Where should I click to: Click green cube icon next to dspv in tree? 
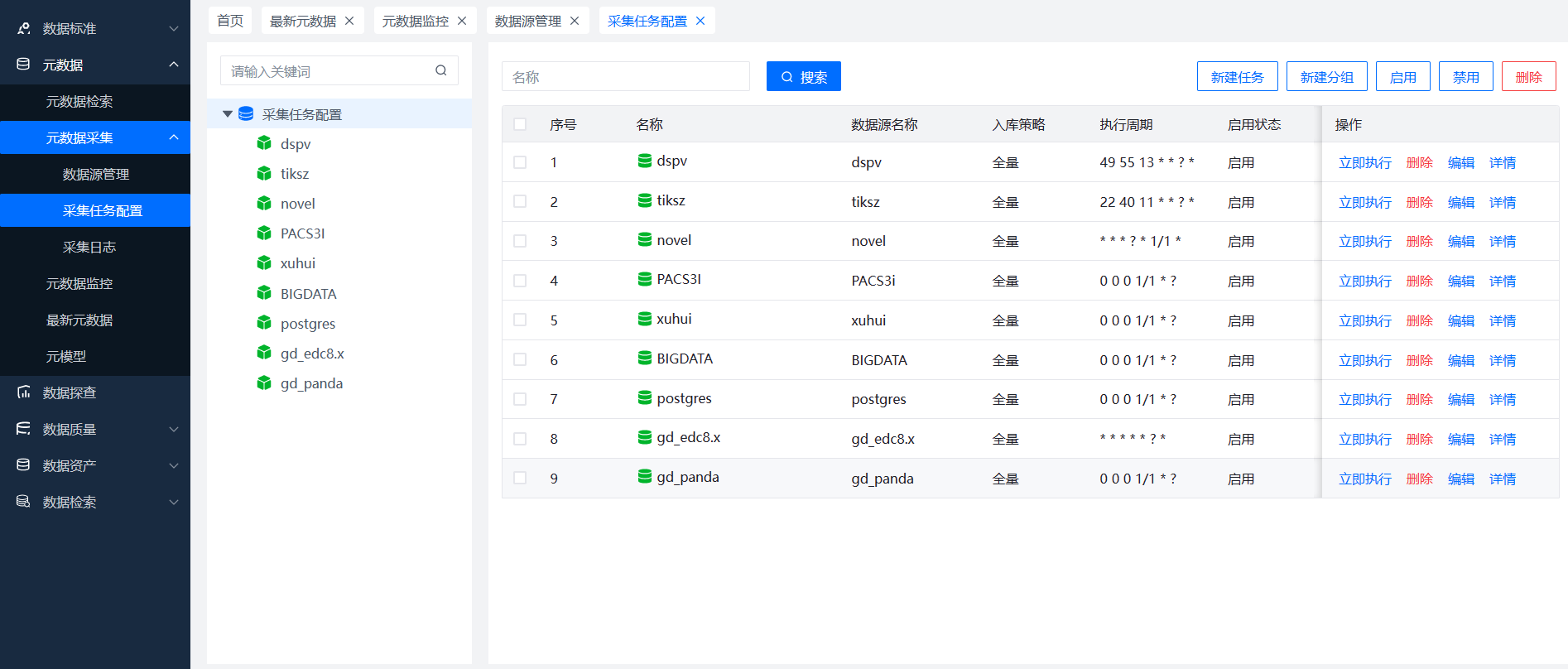[x=264, y=143]
